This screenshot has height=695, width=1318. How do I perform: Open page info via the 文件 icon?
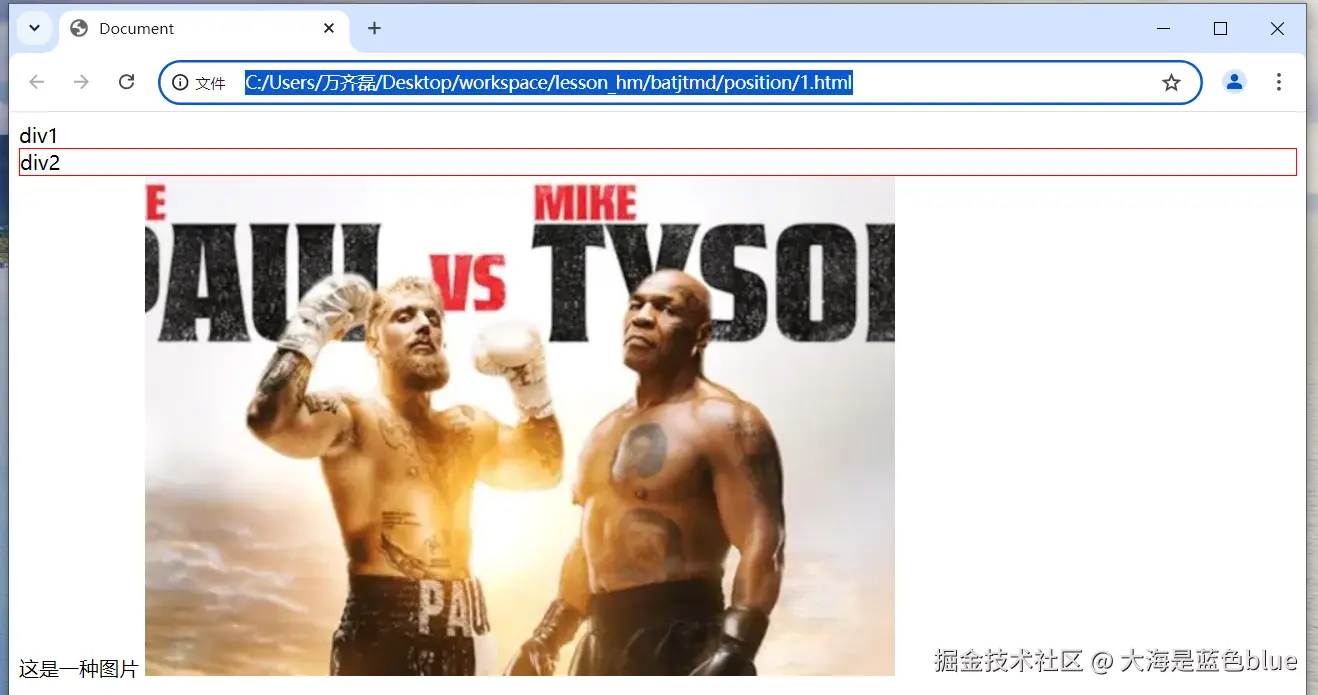tap(197, 82)
